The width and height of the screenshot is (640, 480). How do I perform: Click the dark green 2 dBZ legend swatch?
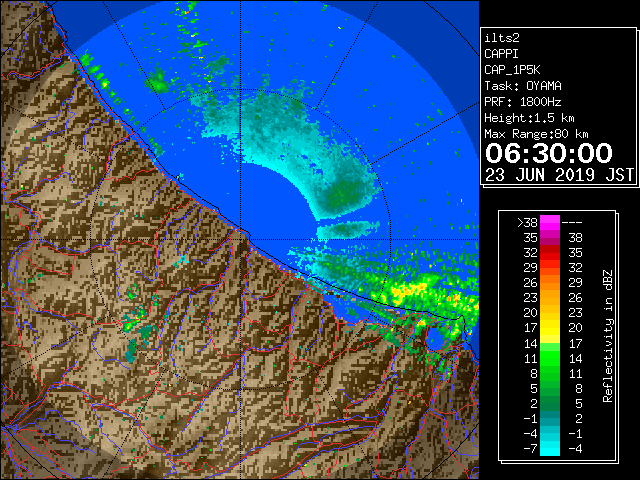(x=550, y=403)
